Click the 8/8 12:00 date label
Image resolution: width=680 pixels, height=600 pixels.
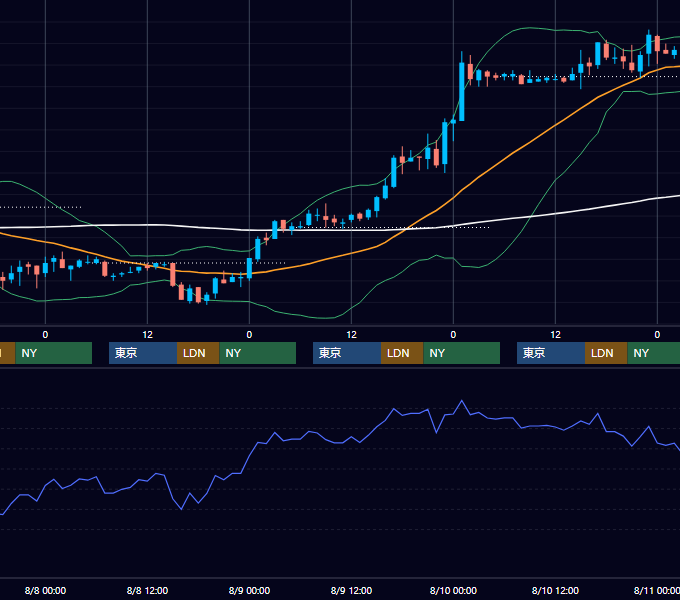click(x=147, y=590)
